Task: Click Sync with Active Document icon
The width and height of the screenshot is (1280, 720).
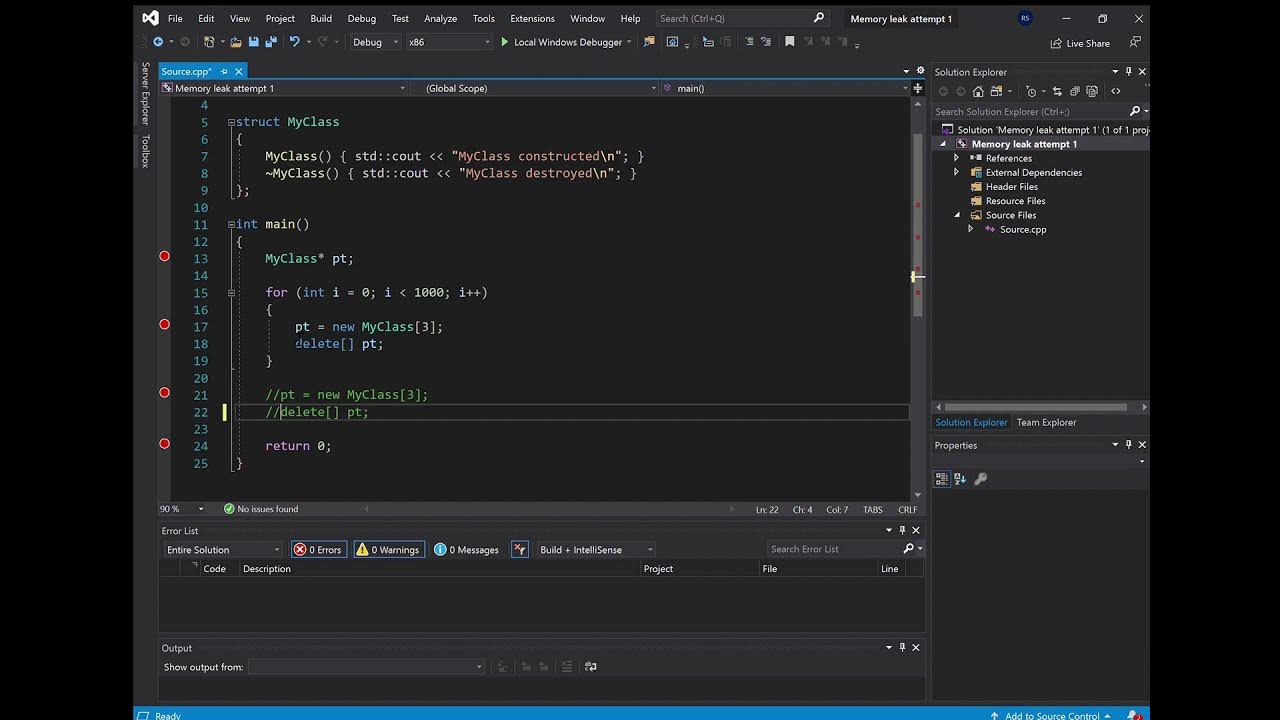Action: [1057, 91]
